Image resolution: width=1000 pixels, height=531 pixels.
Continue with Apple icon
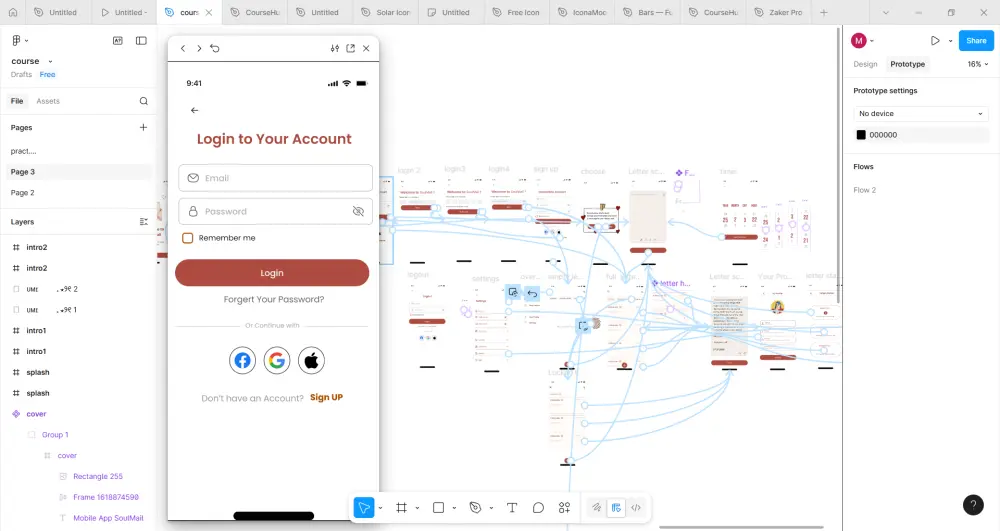coord(311,361)
